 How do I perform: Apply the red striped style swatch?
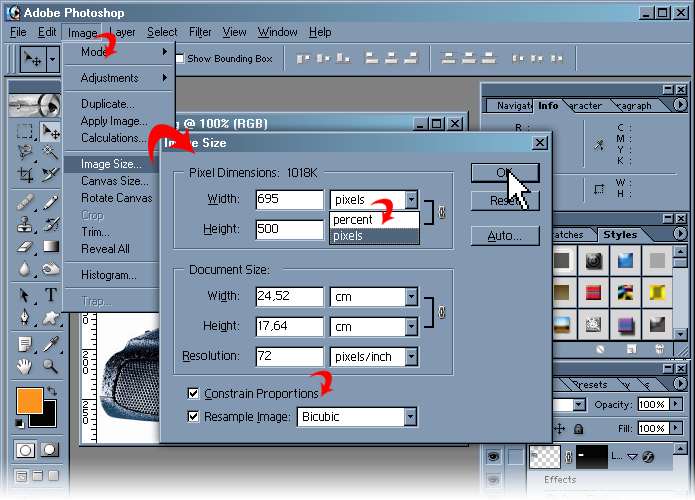[593, 293]
